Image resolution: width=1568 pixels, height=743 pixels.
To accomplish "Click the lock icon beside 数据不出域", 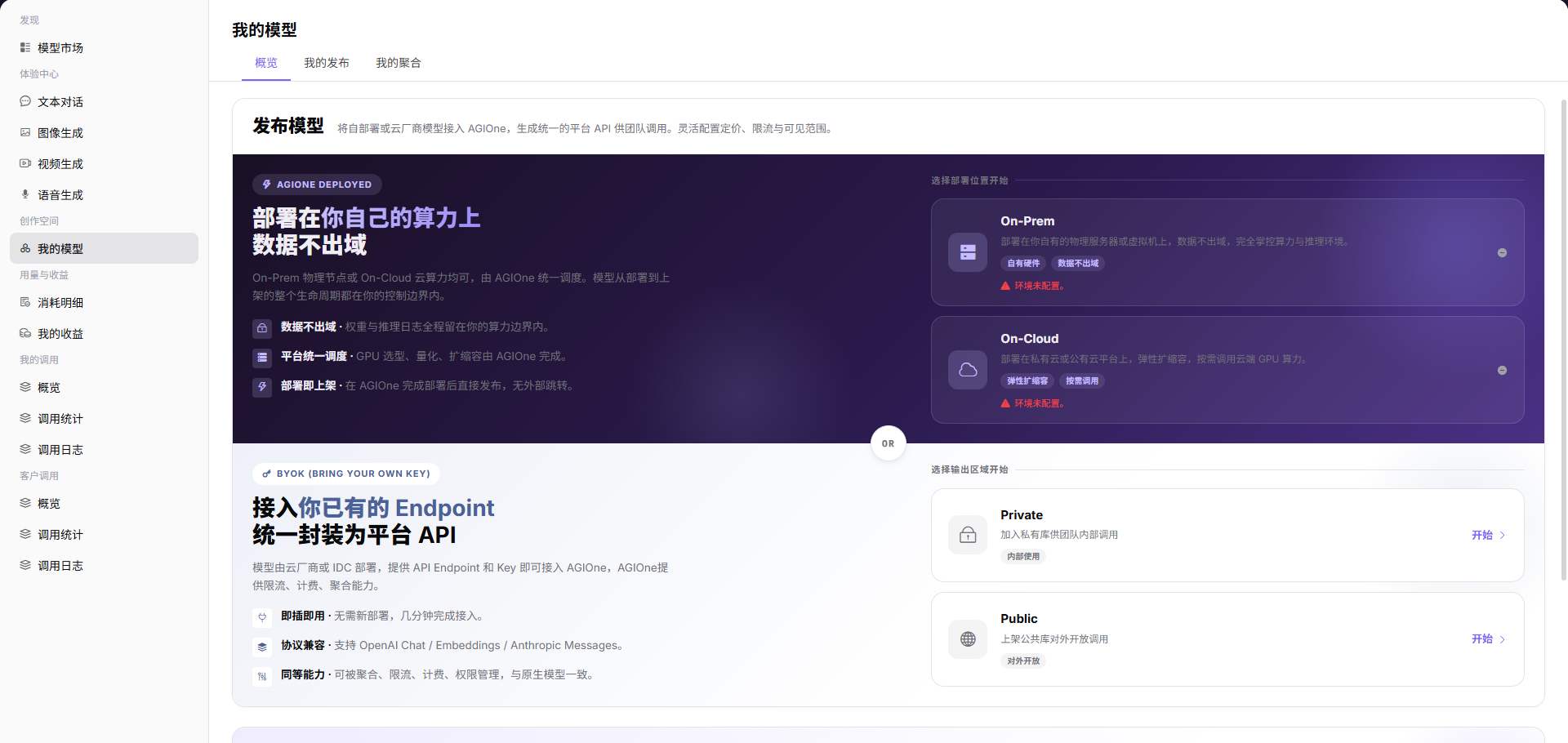I will click(x=262, y=328).
